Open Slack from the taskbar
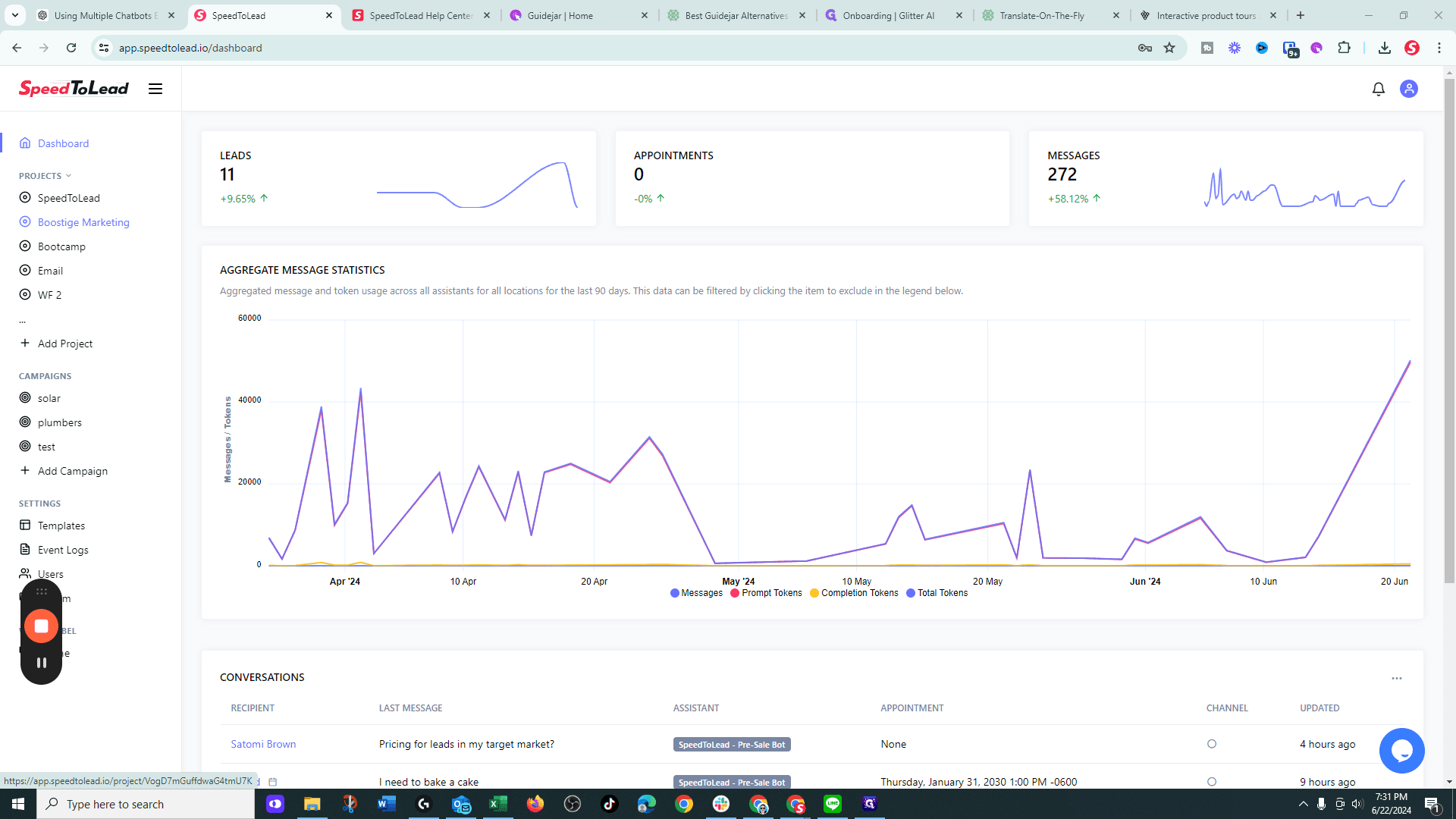This screenshot has width=1456, height=819. (x=721, y=804)
